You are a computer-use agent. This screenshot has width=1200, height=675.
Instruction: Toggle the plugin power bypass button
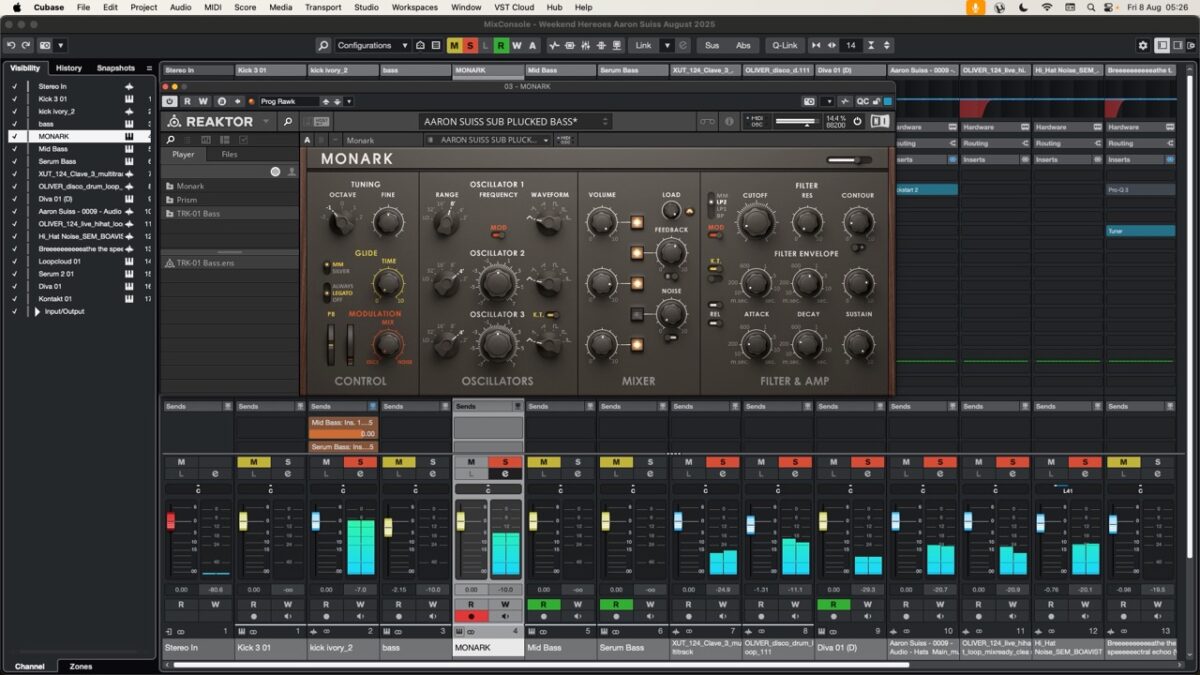tap(169, 101)
